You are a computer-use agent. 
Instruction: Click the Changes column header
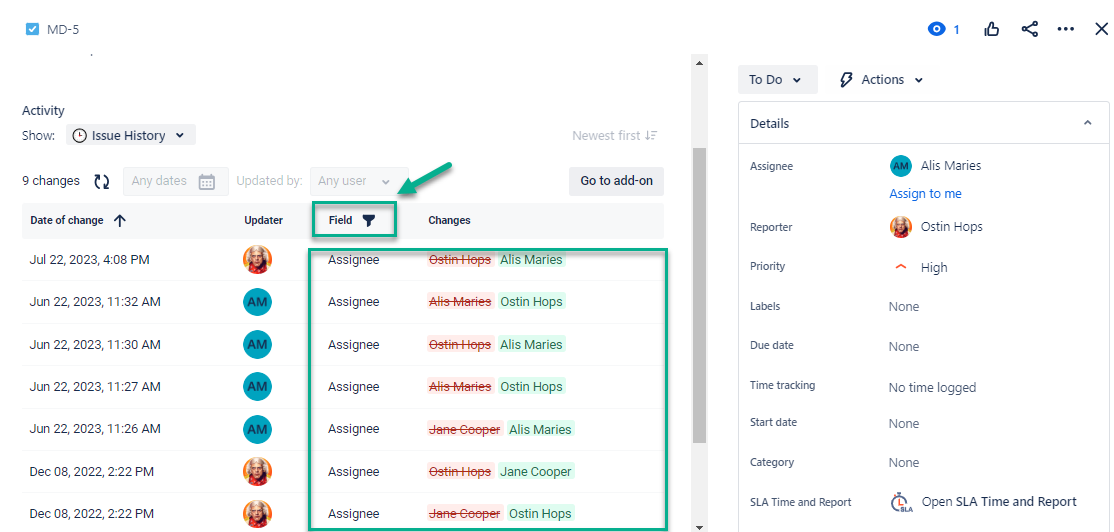(449, 220)
